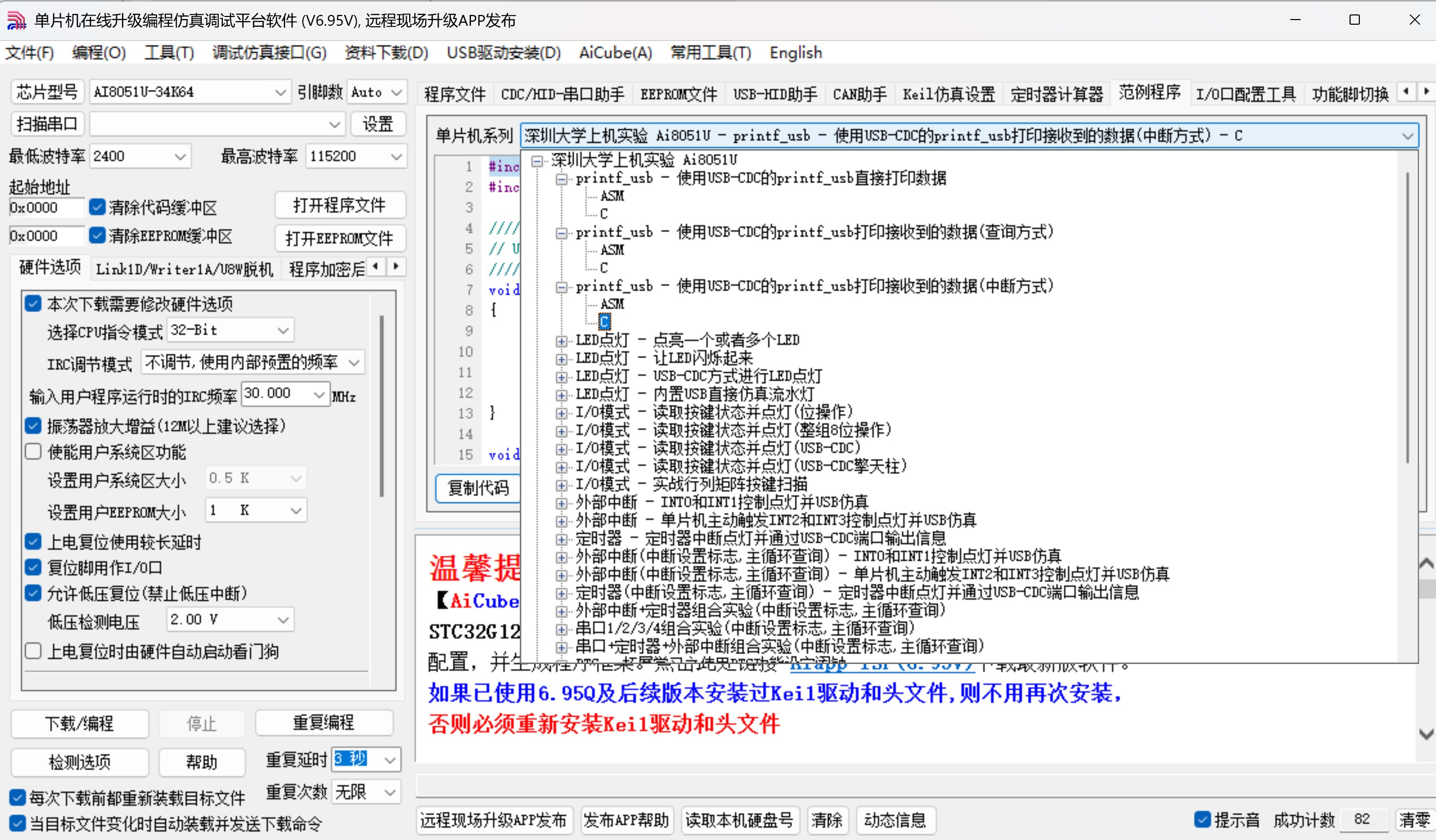Click the application logo icon in title bar
The width and height of the screenshot is (1436, 840).
pos(16,21)
